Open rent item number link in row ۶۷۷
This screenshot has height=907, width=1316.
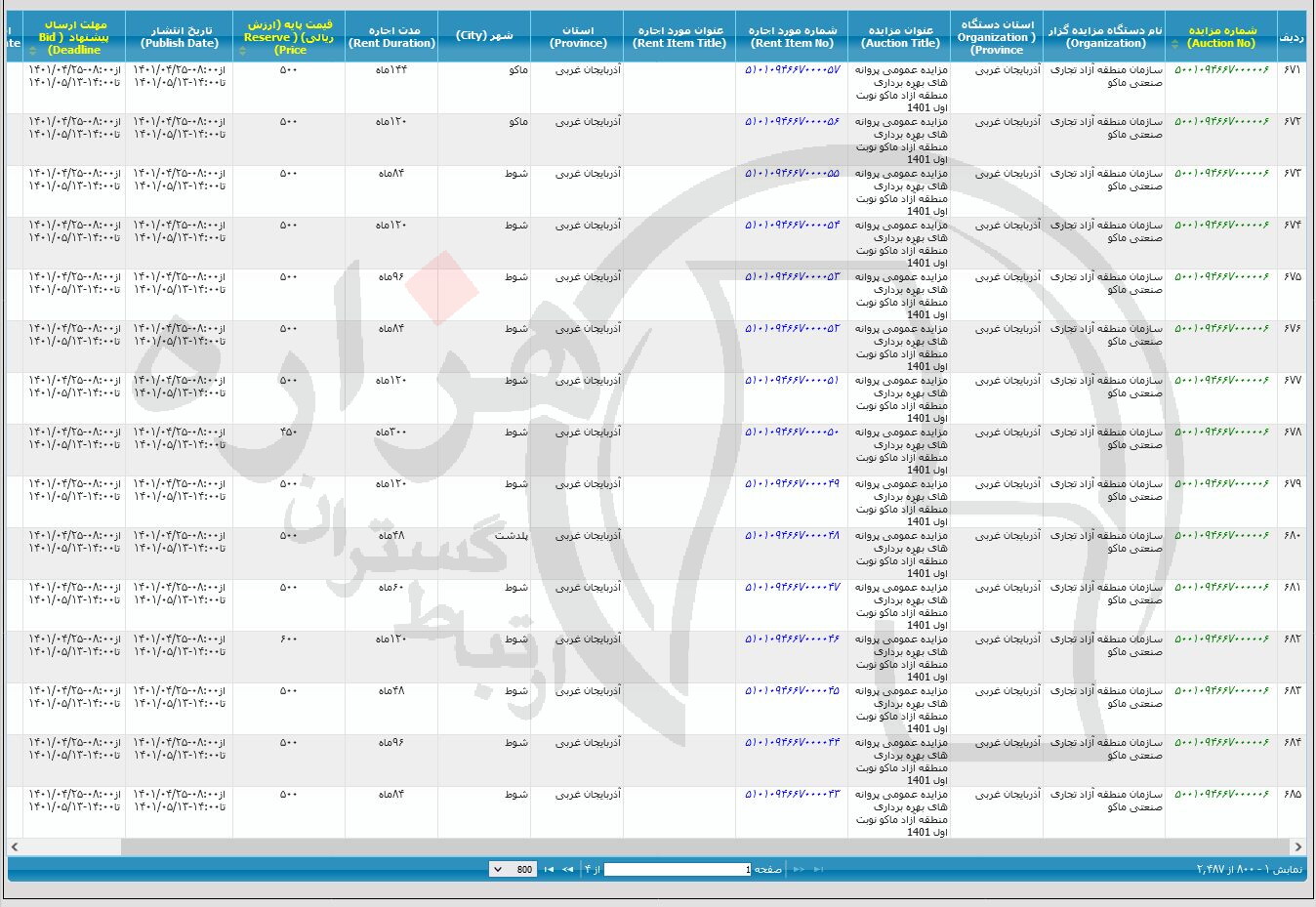pos(792,381)
